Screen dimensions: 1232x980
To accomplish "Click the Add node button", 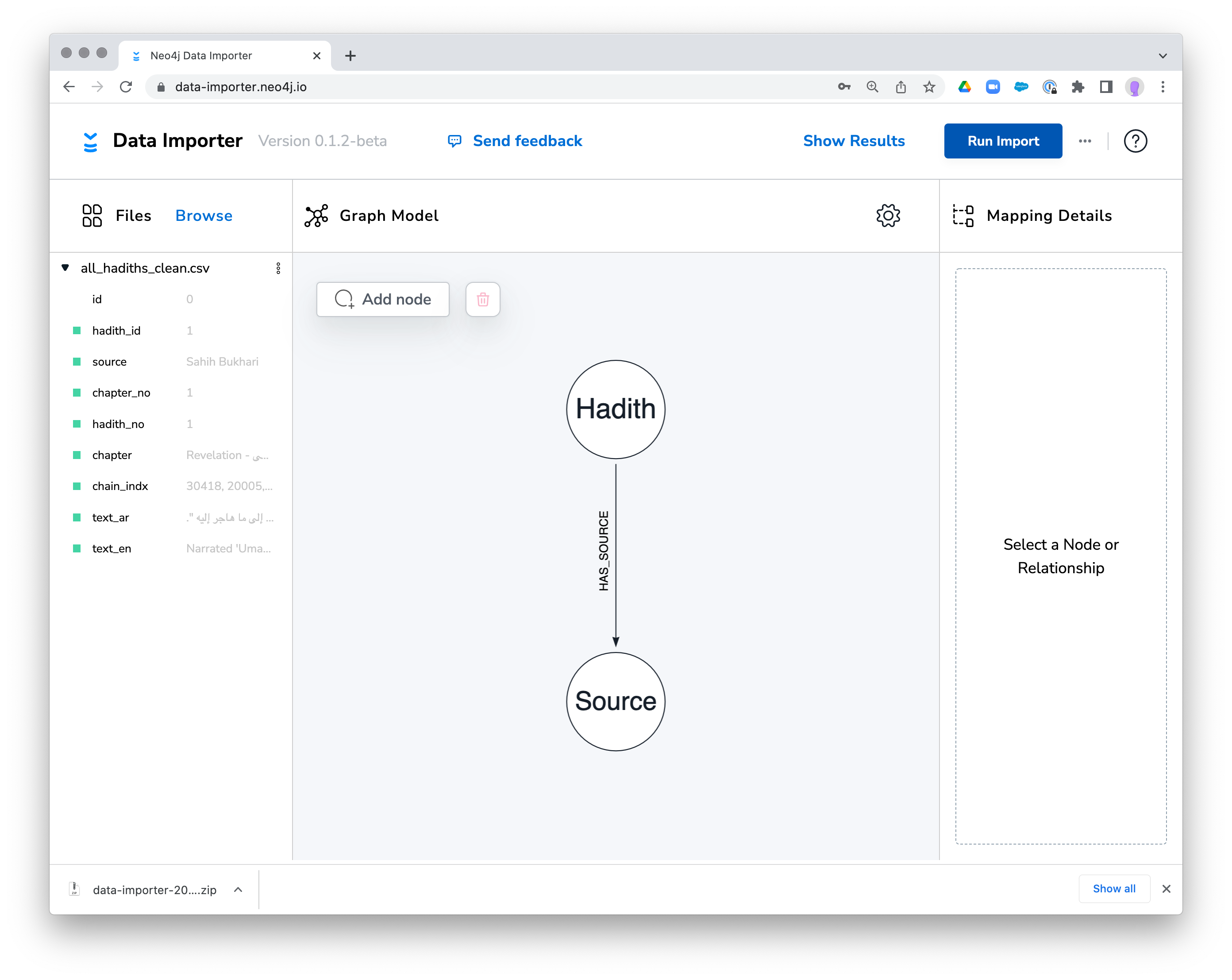I will coord(383,299).
